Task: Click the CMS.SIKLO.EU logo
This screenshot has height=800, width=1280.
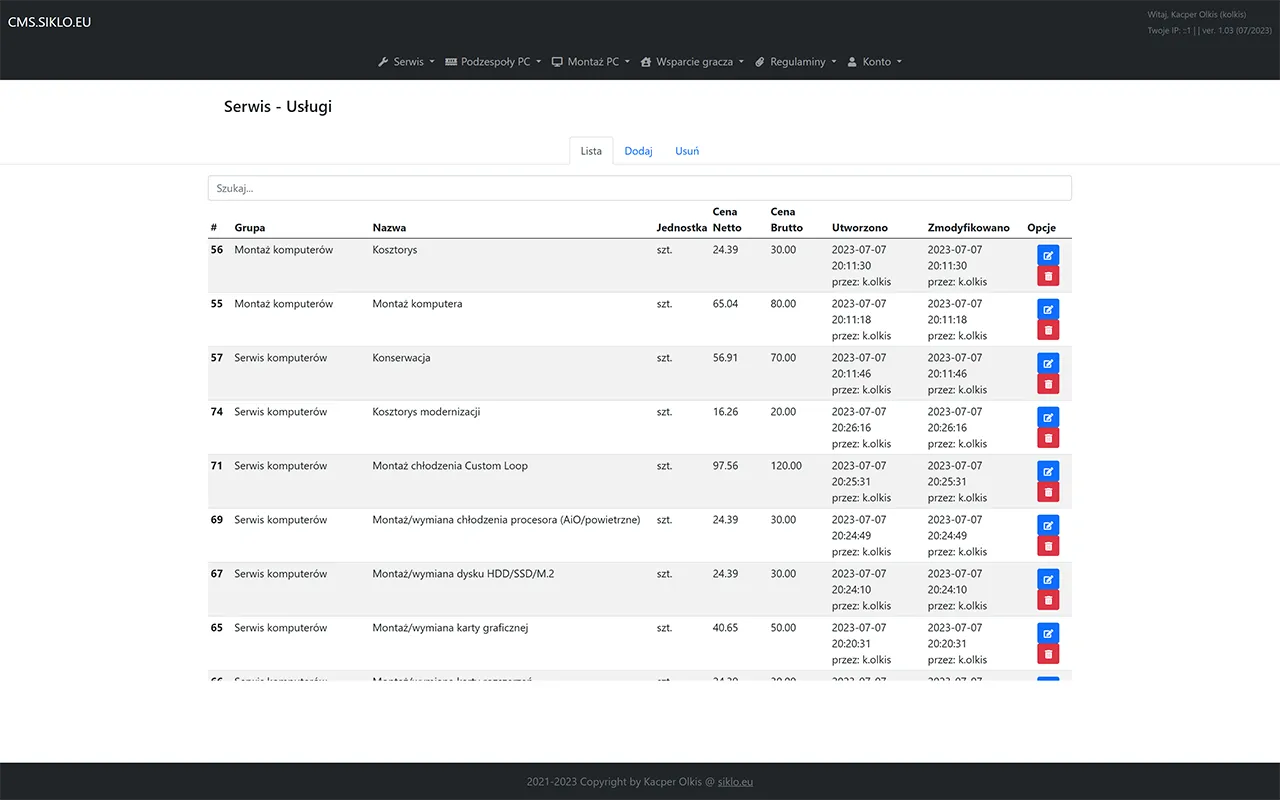Action: coord(49,20)
